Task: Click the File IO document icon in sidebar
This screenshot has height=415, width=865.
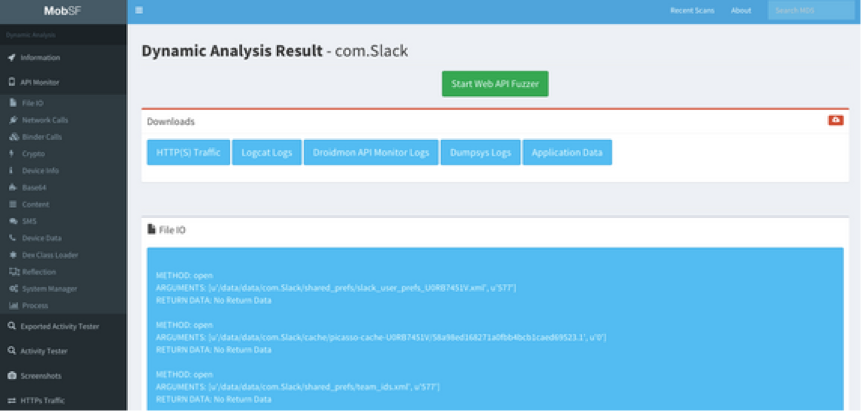Action: [13, 103]
